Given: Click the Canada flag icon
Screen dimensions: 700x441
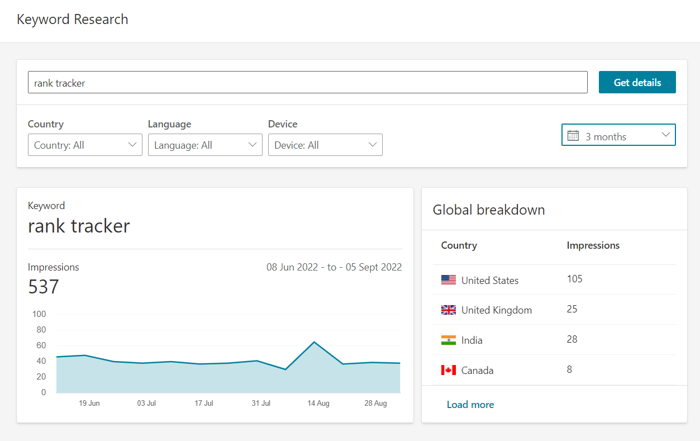Looking at the screenshot, I should pyautogui.click(x=448, y=370).
